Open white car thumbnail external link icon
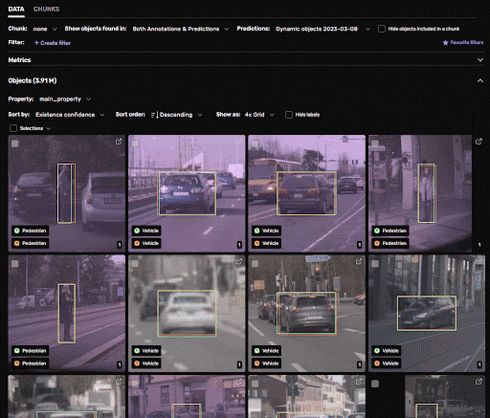Screen dimensions: 490x418 [x=239, y=262]
